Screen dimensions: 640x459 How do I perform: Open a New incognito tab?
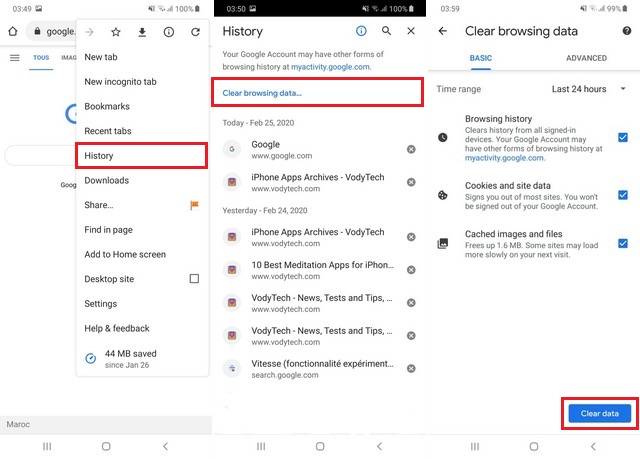tap(142, 82)
